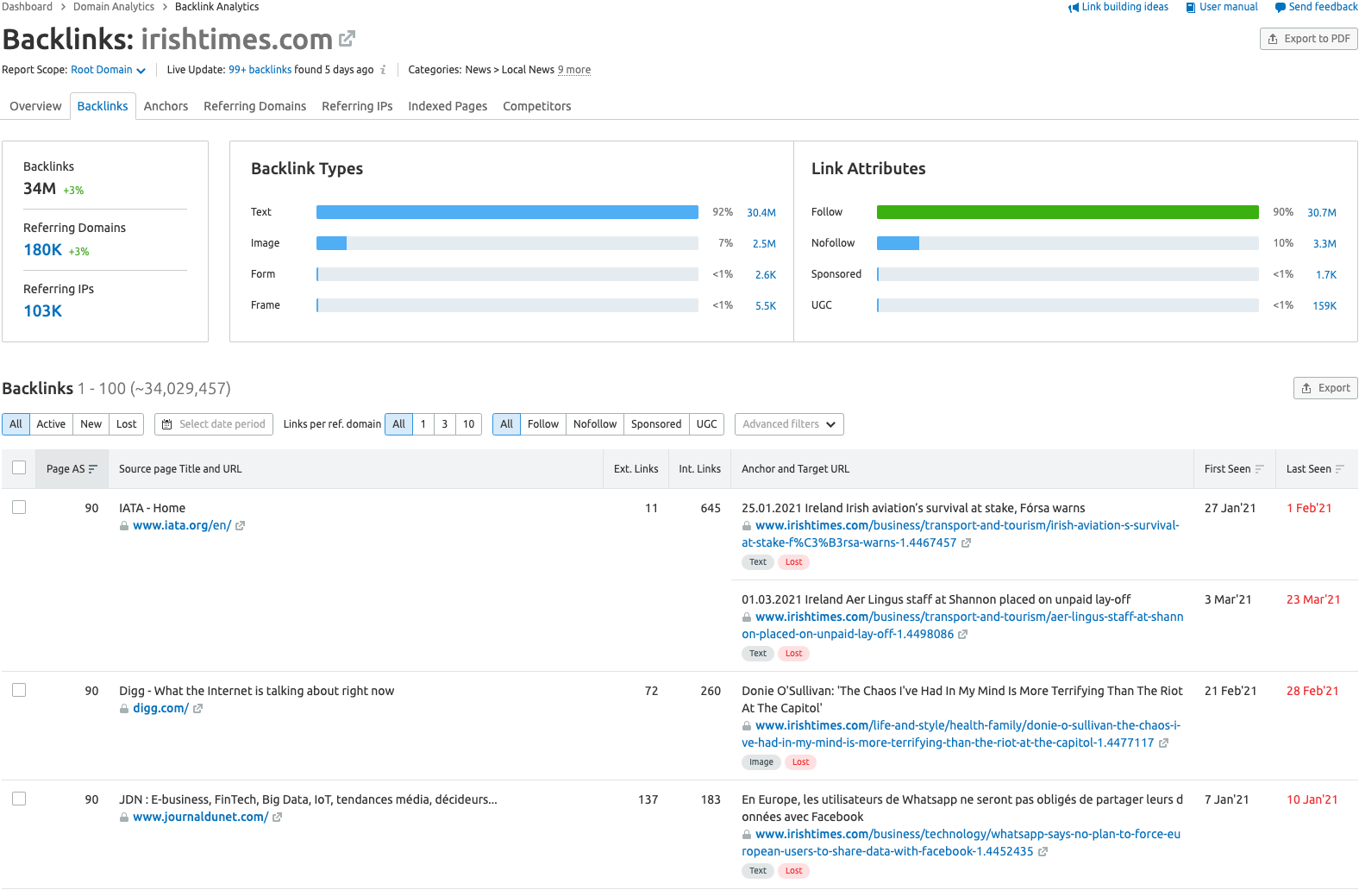Click the 180K Referring Domains value
1359x896 pixels.
click(43, 250)
